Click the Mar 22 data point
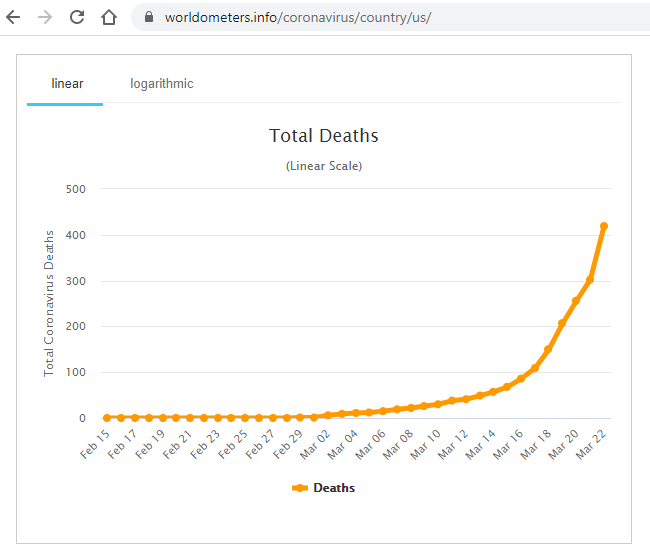 coord(604,226)
